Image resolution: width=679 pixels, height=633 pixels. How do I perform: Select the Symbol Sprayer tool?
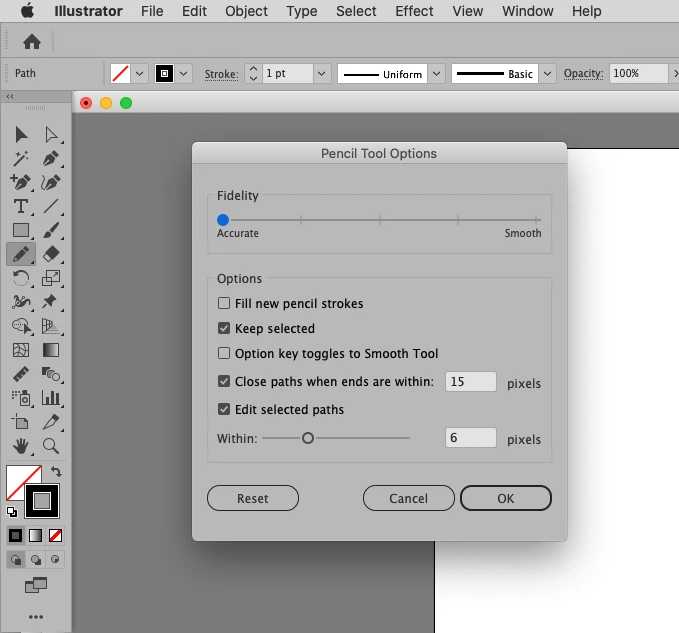coord(21,398)
